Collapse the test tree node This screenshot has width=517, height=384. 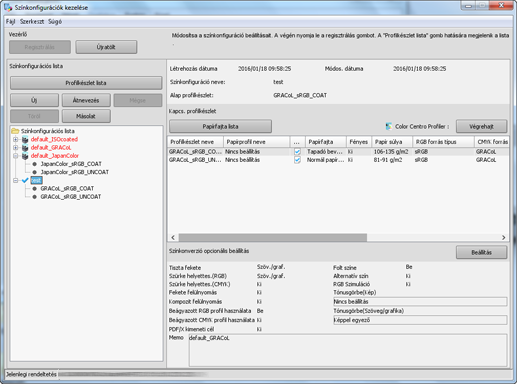(x=16, y=180)
